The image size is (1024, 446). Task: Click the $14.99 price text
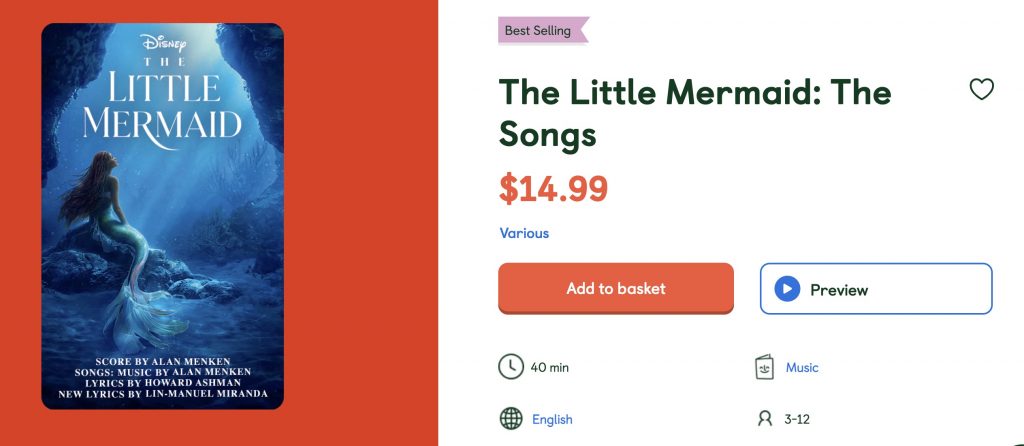pos(553,188)
